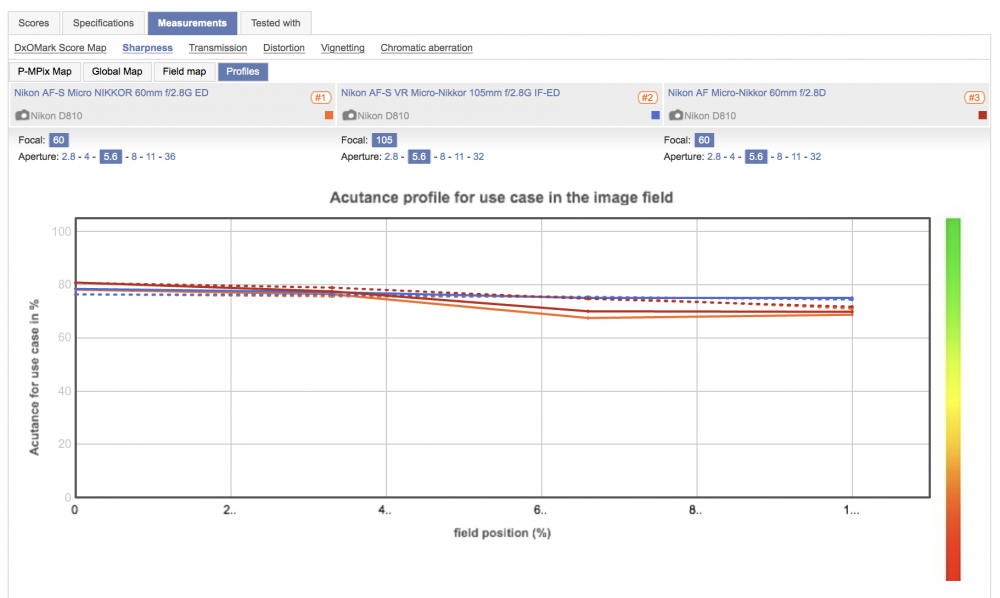Viewport: 1000px width, 598px height.
Task: Set aperture 2.8 for the 60mm f/2.8G lens
Action: [x=68, y=157]
